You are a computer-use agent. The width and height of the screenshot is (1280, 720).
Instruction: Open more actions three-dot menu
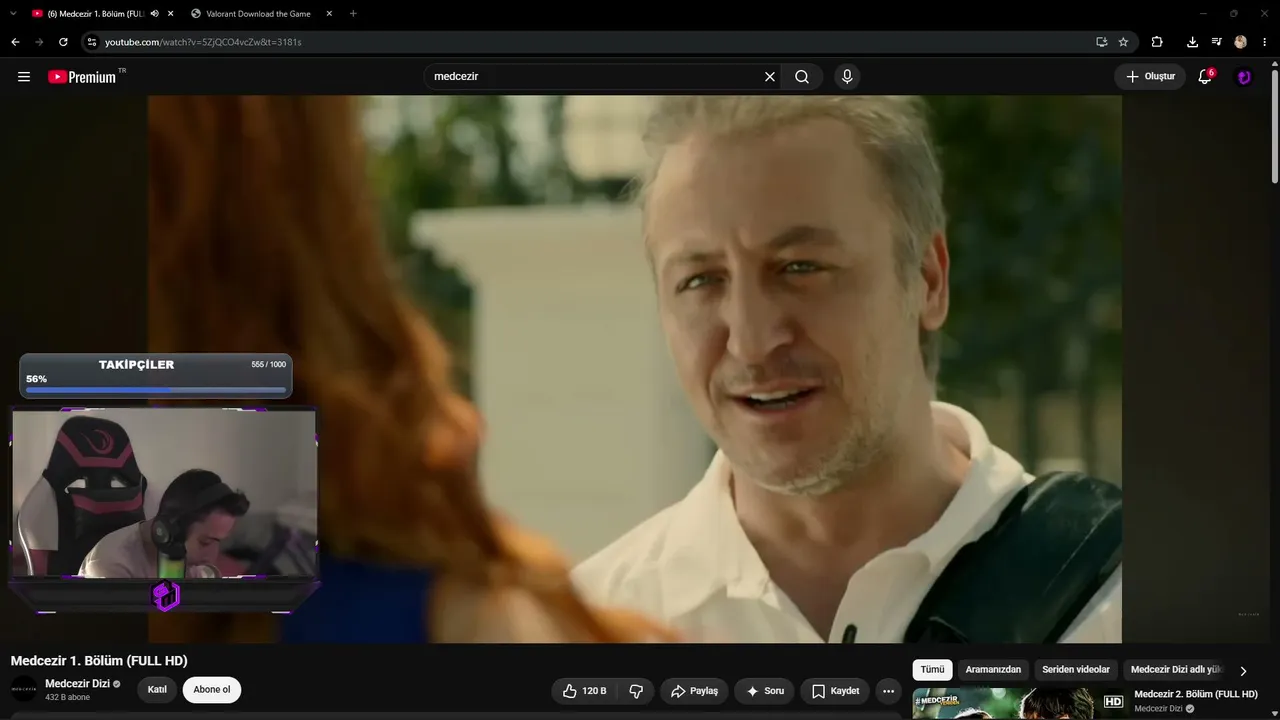tap(888, 691)
